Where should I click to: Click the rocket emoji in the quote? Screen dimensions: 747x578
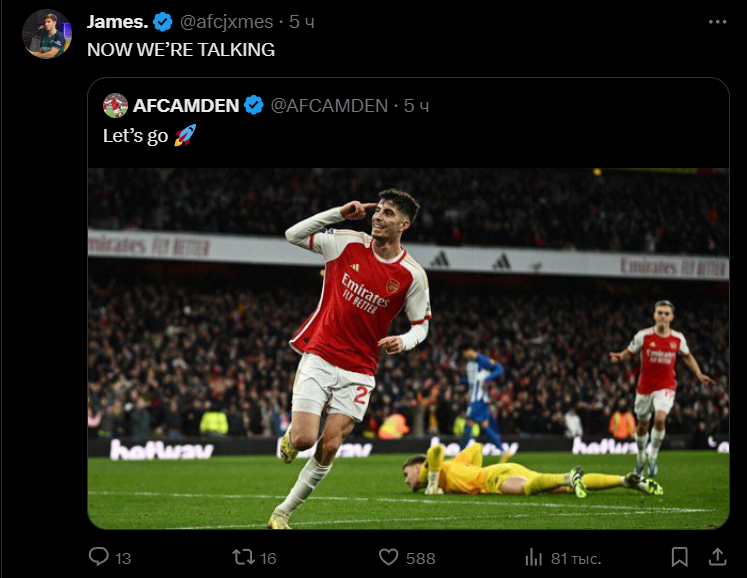tap(185, 136)
